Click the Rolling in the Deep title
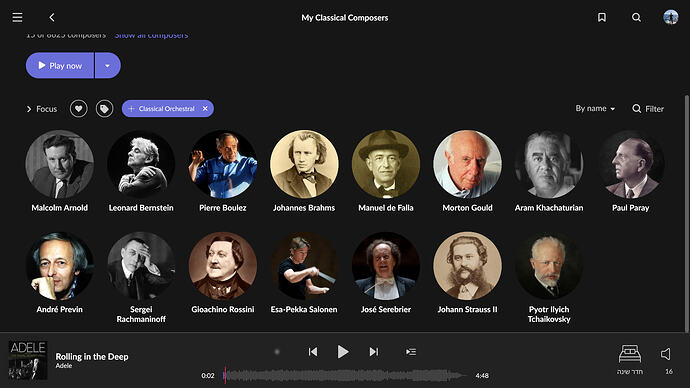690x388 pixels. click(x=92, y=356)
